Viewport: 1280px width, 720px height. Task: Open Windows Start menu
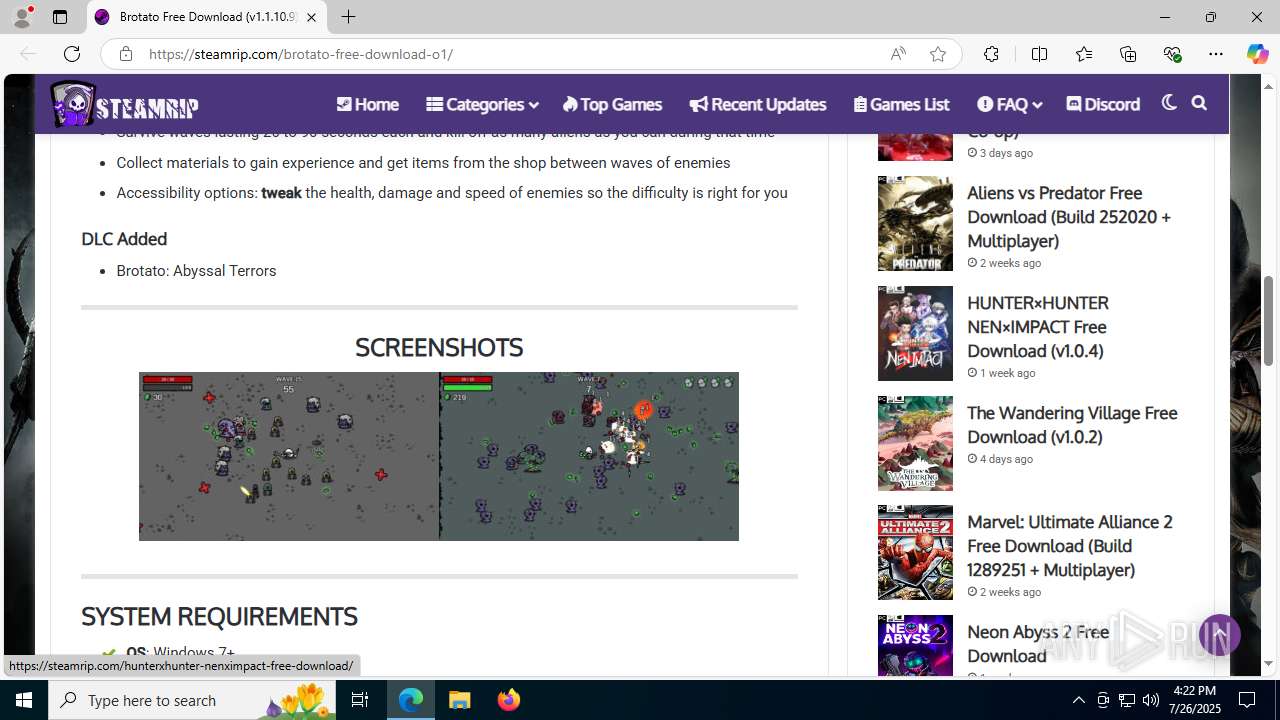24,700
